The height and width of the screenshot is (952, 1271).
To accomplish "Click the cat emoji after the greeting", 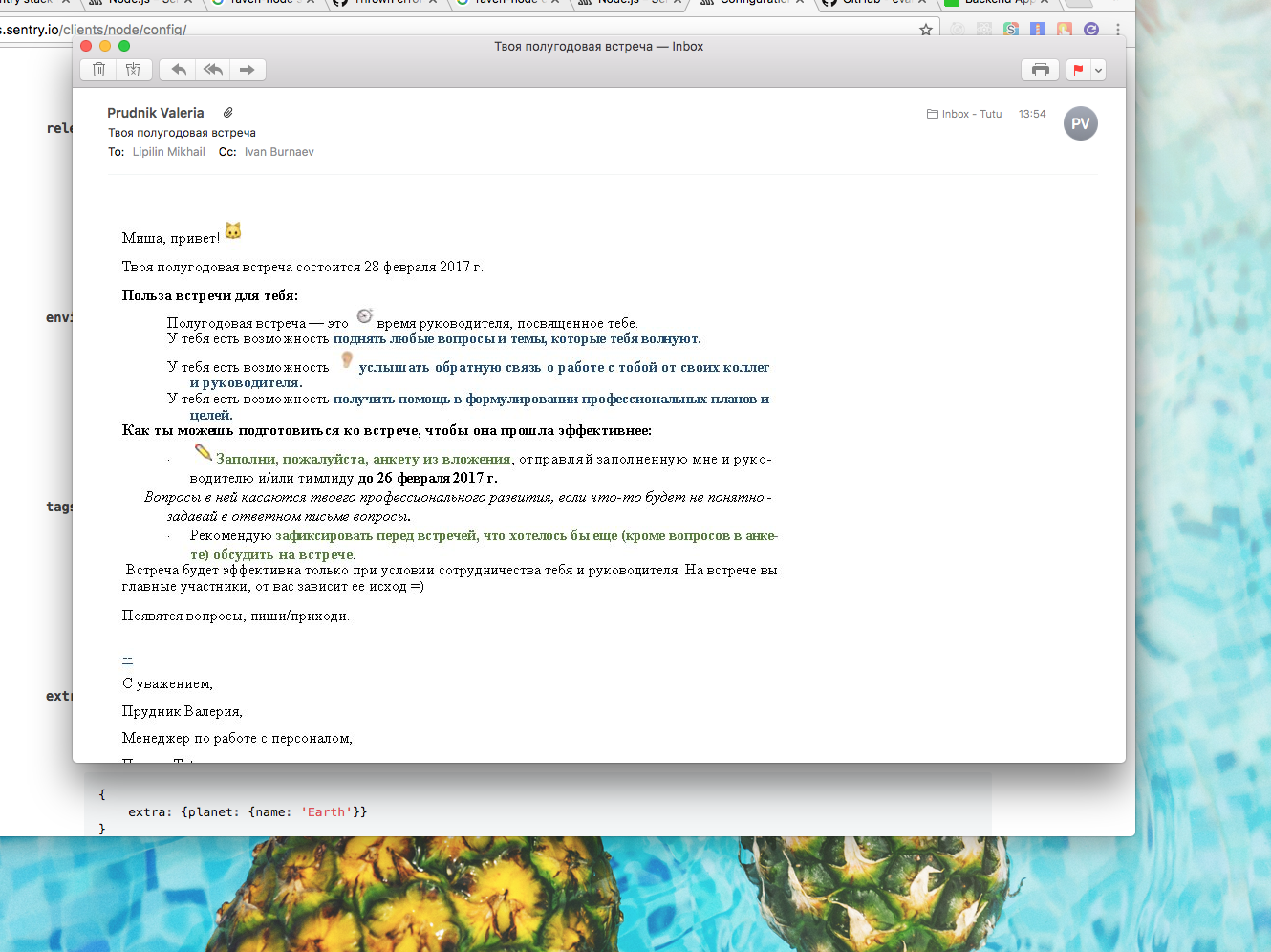I will 233,230.
